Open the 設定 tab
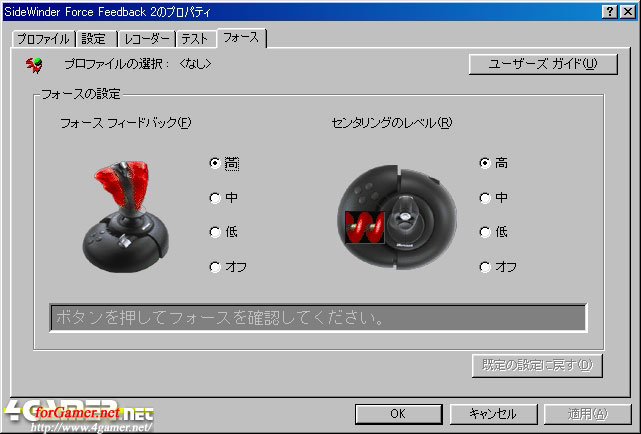The height and width of the screenshot is (434, 641). (x=96, y=39)
